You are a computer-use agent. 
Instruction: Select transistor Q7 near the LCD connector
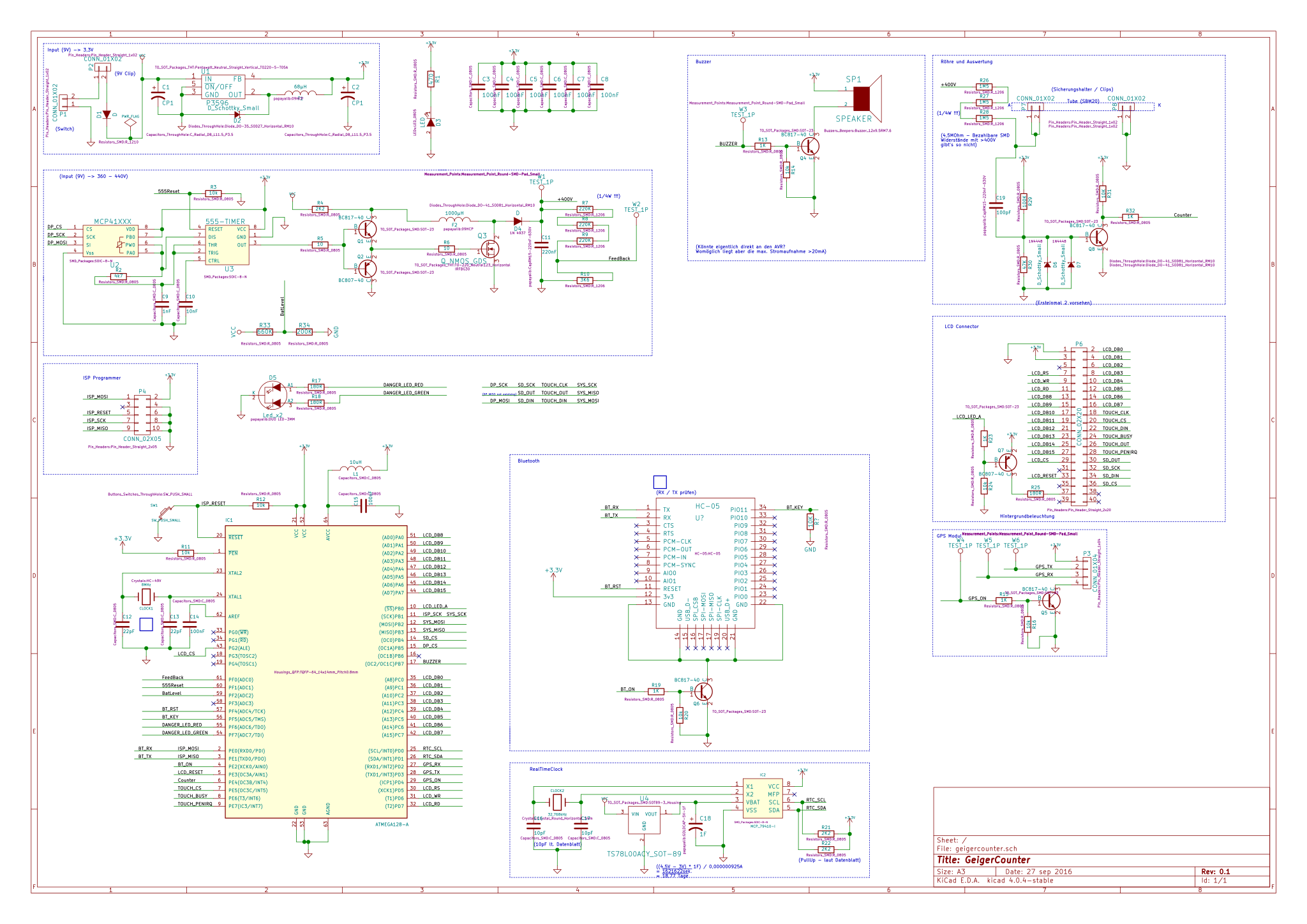point(1008,462)
